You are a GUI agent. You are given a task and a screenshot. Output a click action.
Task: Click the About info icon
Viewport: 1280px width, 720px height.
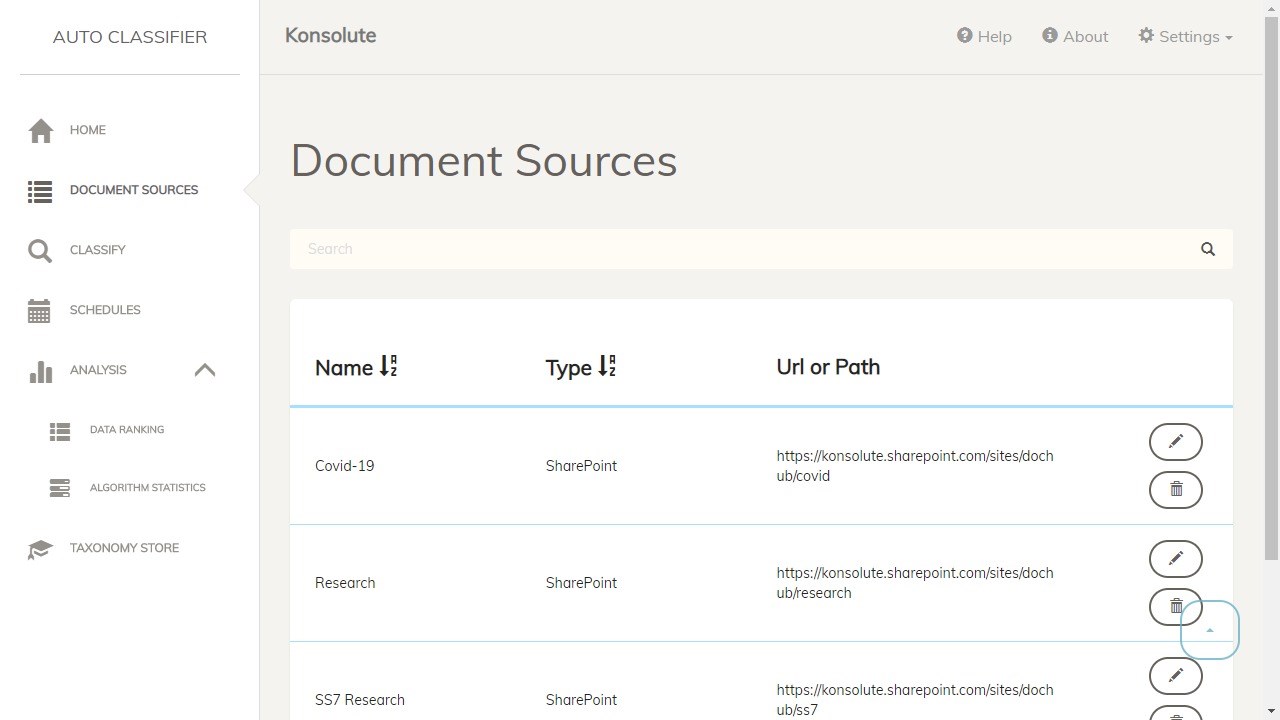[1050, 35]
